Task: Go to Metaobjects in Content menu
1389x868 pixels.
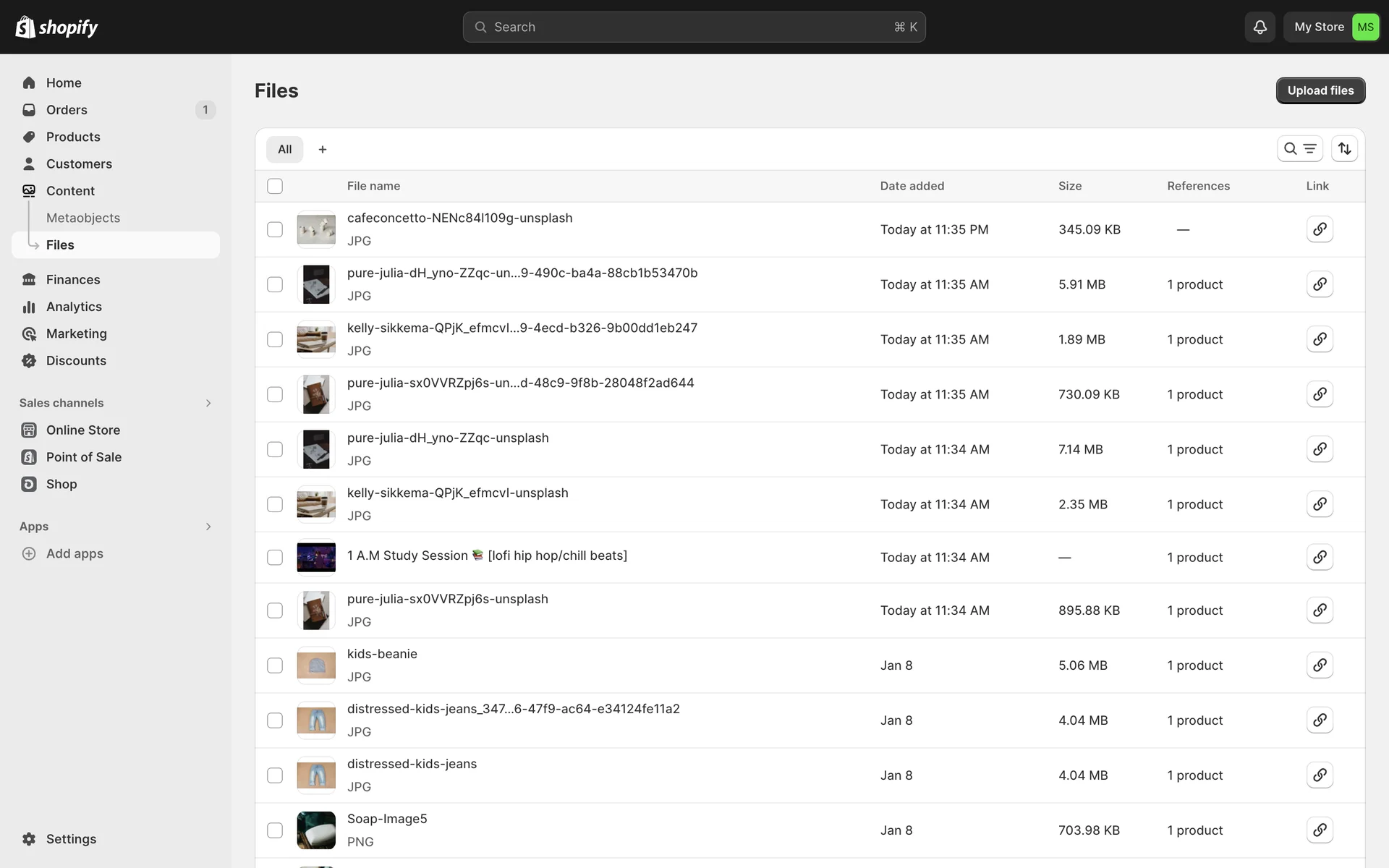Action: (83, 218)
